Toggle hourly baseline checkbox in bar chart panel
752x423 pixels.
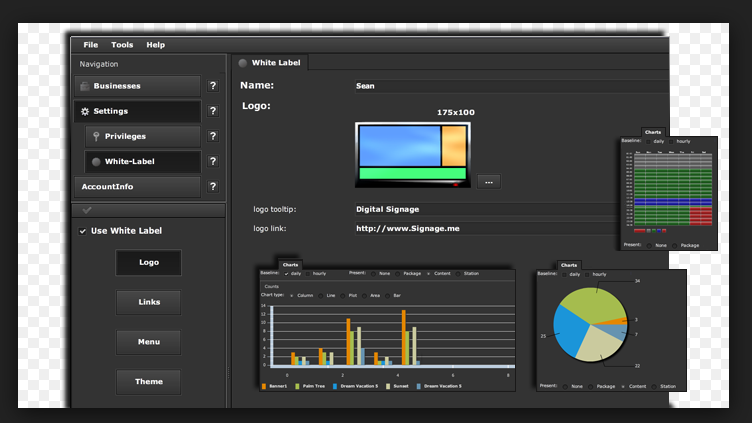coord(308,274)
